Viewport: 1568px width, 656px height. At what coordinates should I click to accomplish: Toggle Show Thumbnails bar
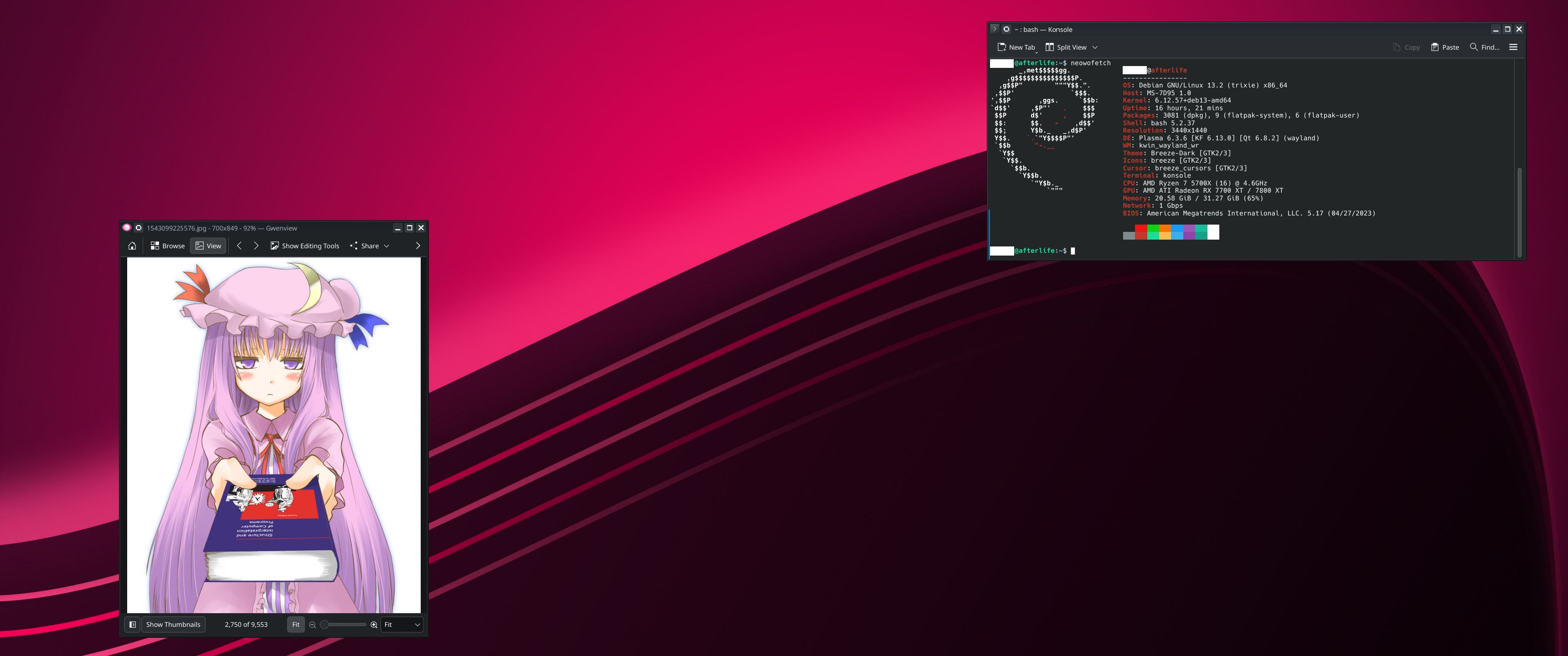click(173, 625)
